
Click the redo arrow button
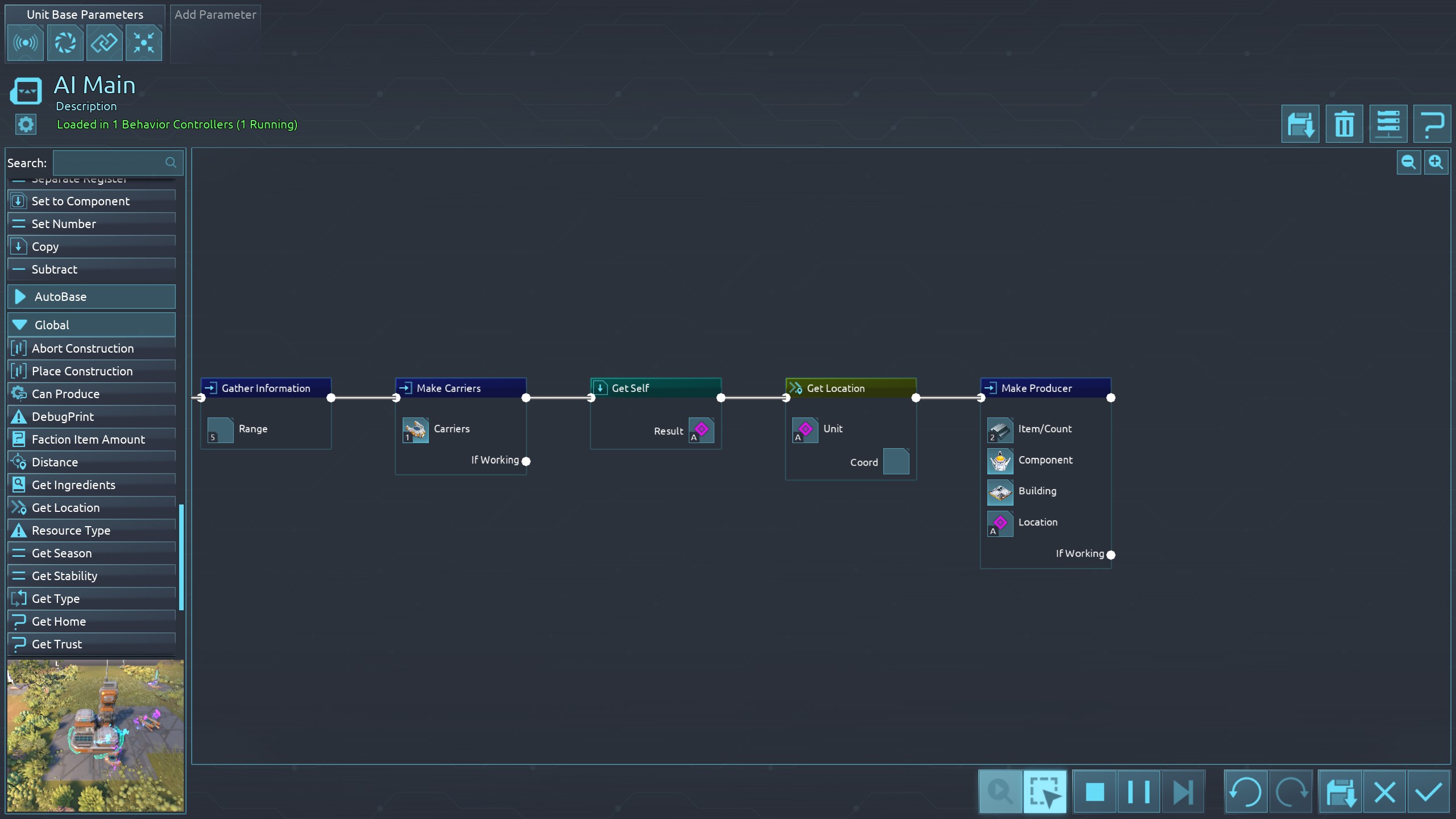[1290, 792]
